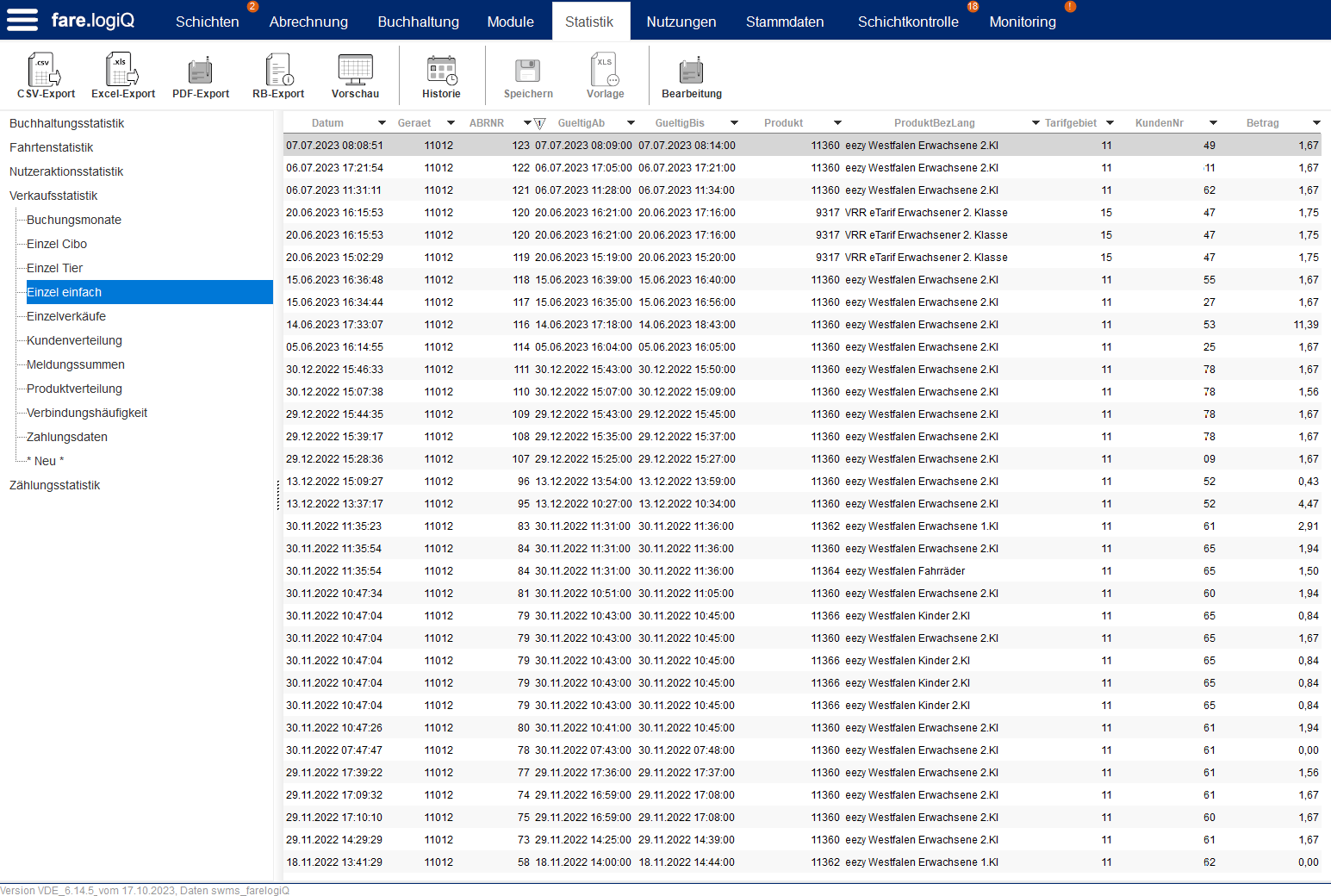
Task: Open the hamburger menu beside fare.logiQ
Action: pos(22,20)
